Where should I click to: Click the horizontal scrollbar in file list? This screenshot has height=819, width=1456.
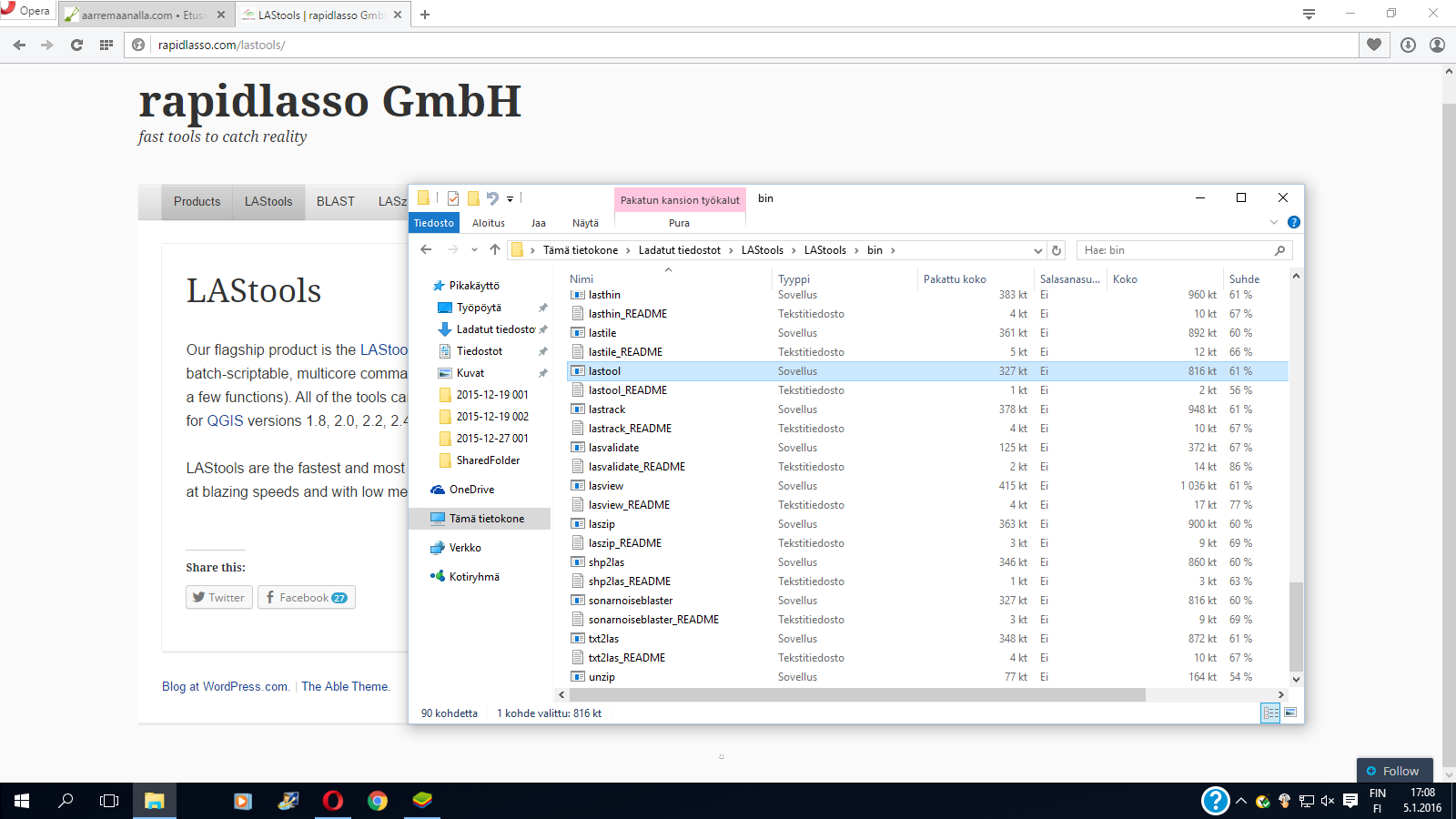click(x=855, y=694)
